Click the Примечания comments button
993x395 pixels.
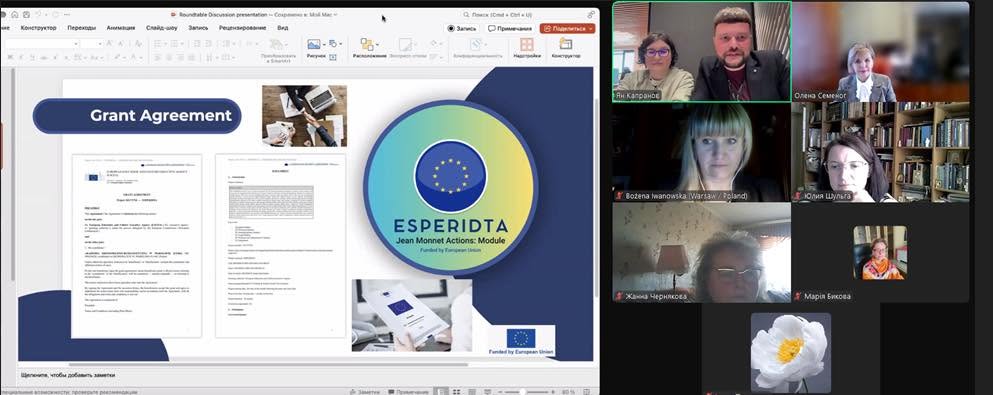(x=509, y=28)
